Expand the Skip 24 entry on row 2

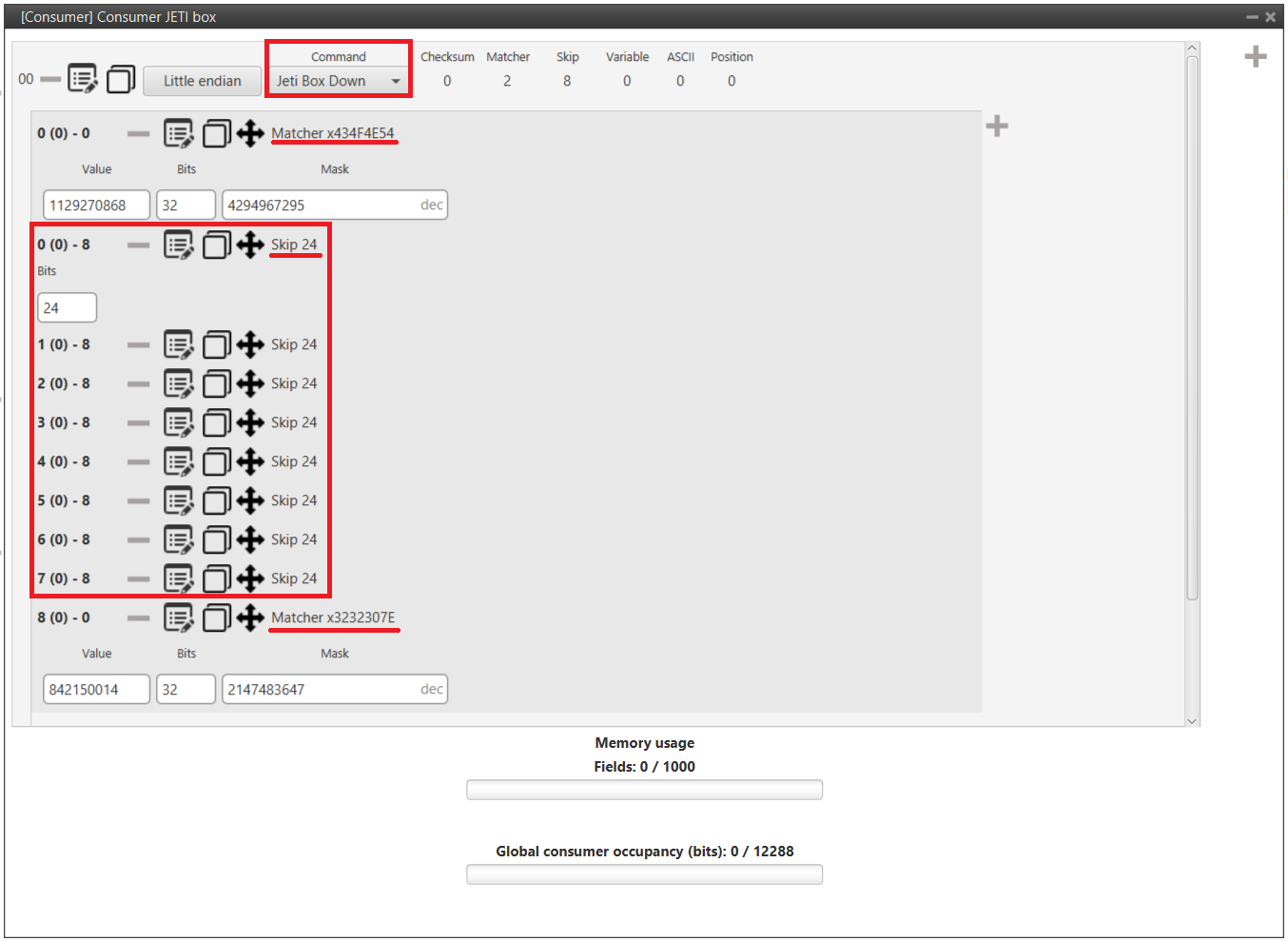[293, 383]
